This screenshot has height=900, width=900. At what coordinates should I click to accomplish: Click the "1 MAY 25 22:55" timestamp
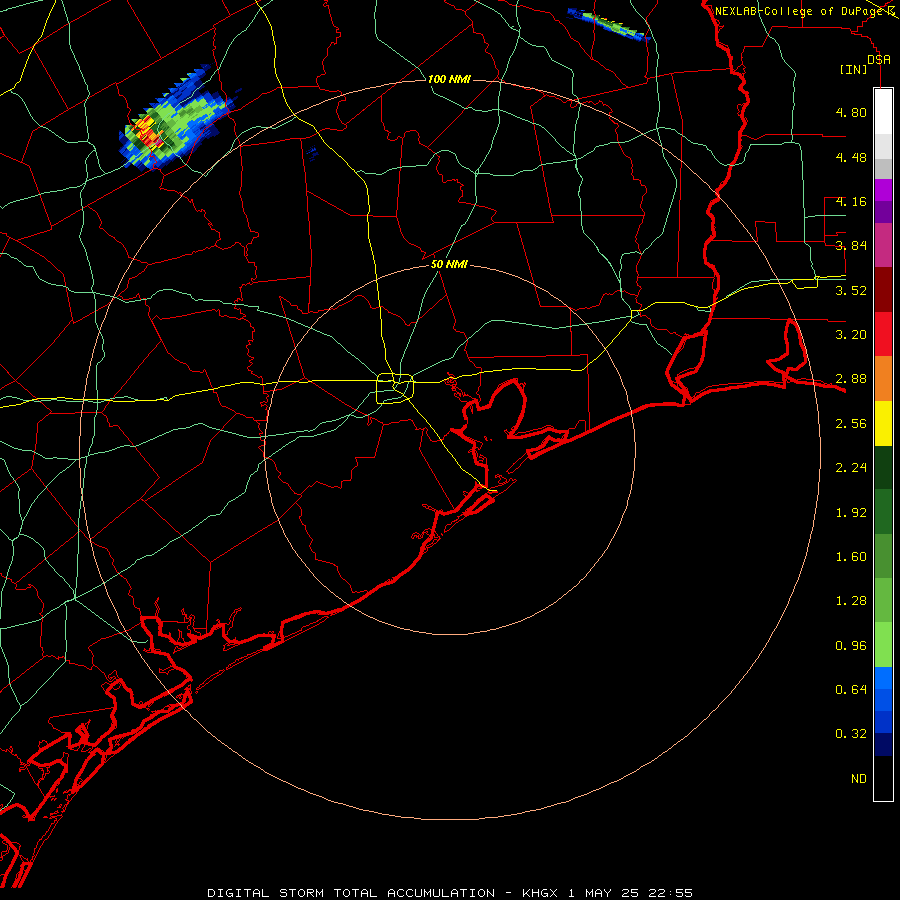pyautogui.click(x=630, y=893)
